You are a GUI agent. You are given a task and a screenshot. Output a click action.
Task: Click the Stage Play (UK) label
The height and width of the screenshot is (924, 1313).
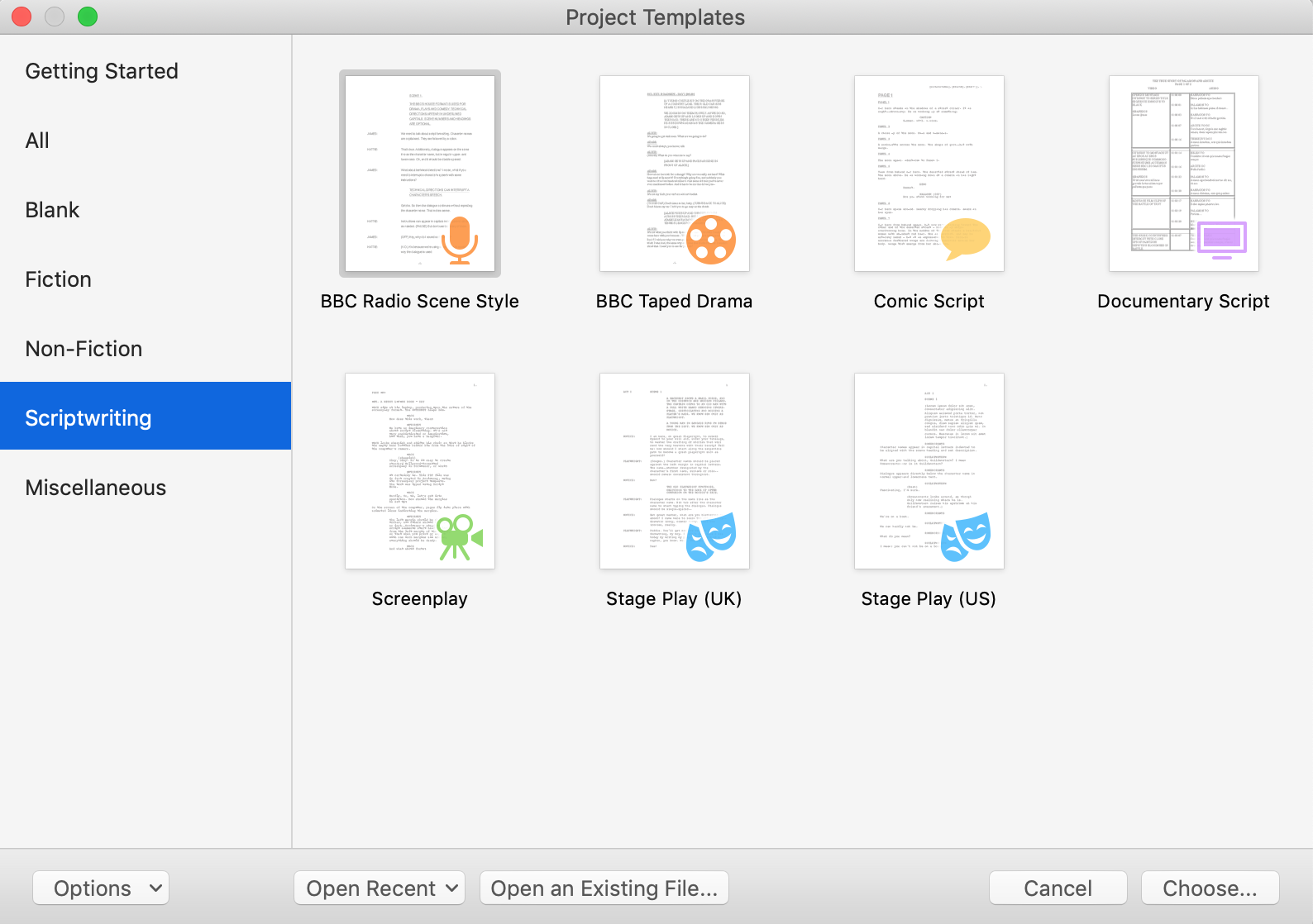[675, 599]
